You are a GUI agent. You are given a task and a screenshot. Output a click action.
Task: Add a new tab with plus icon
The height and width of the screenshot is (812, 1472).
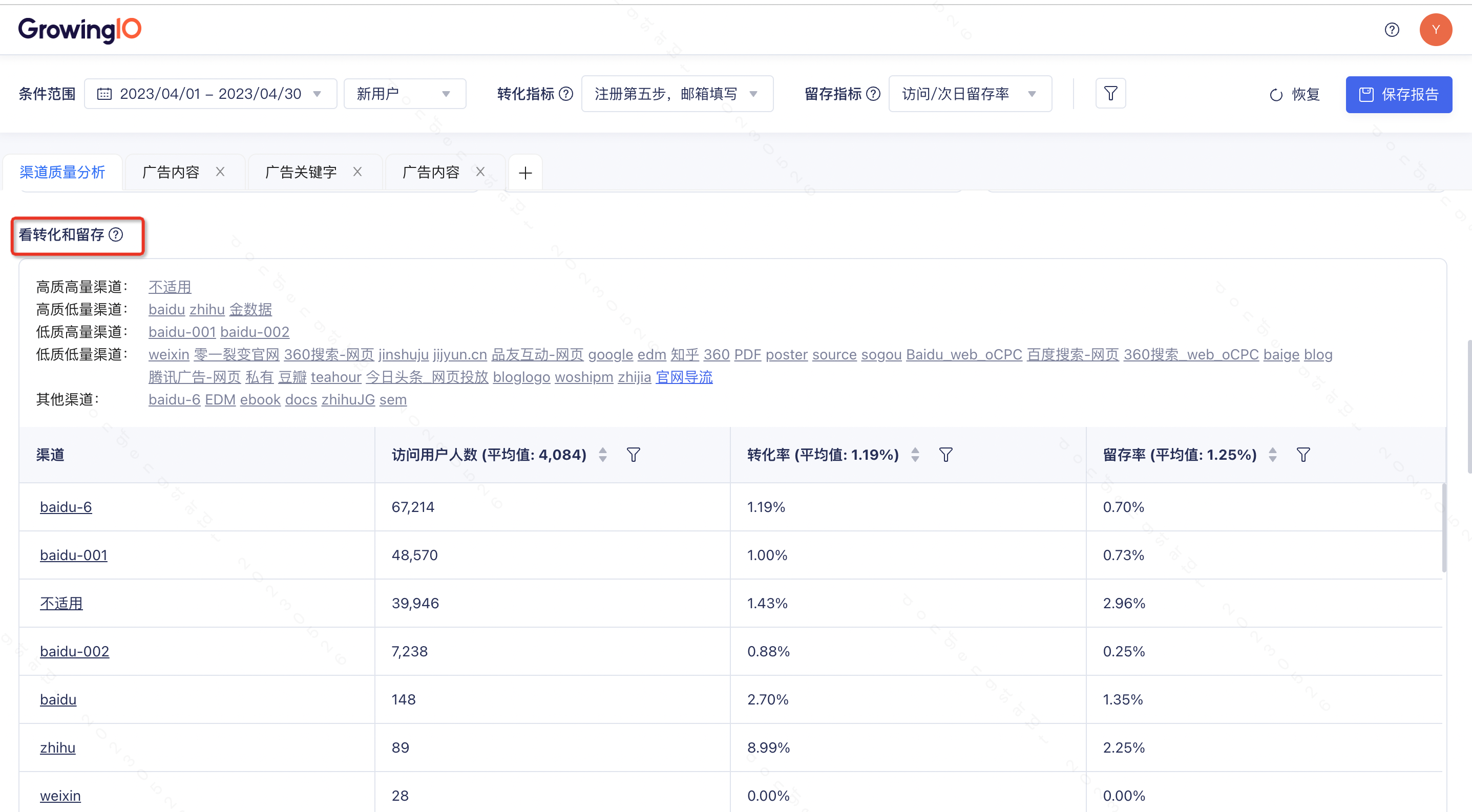pyautogui.click(x=525, y=173)
